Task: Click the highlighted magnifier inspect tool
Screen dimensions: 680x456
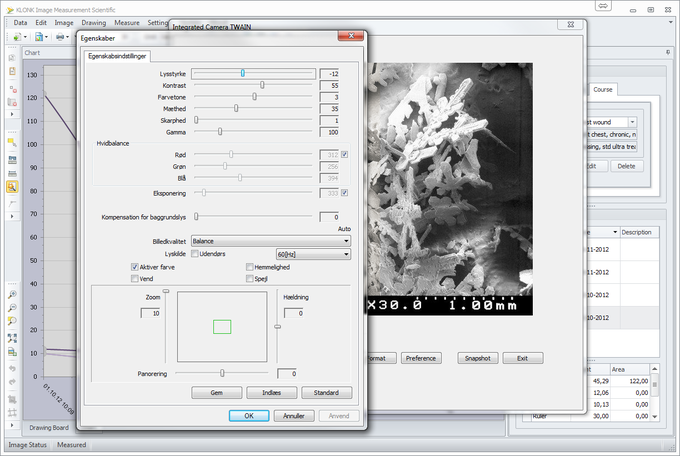Action: click(12, 187)
